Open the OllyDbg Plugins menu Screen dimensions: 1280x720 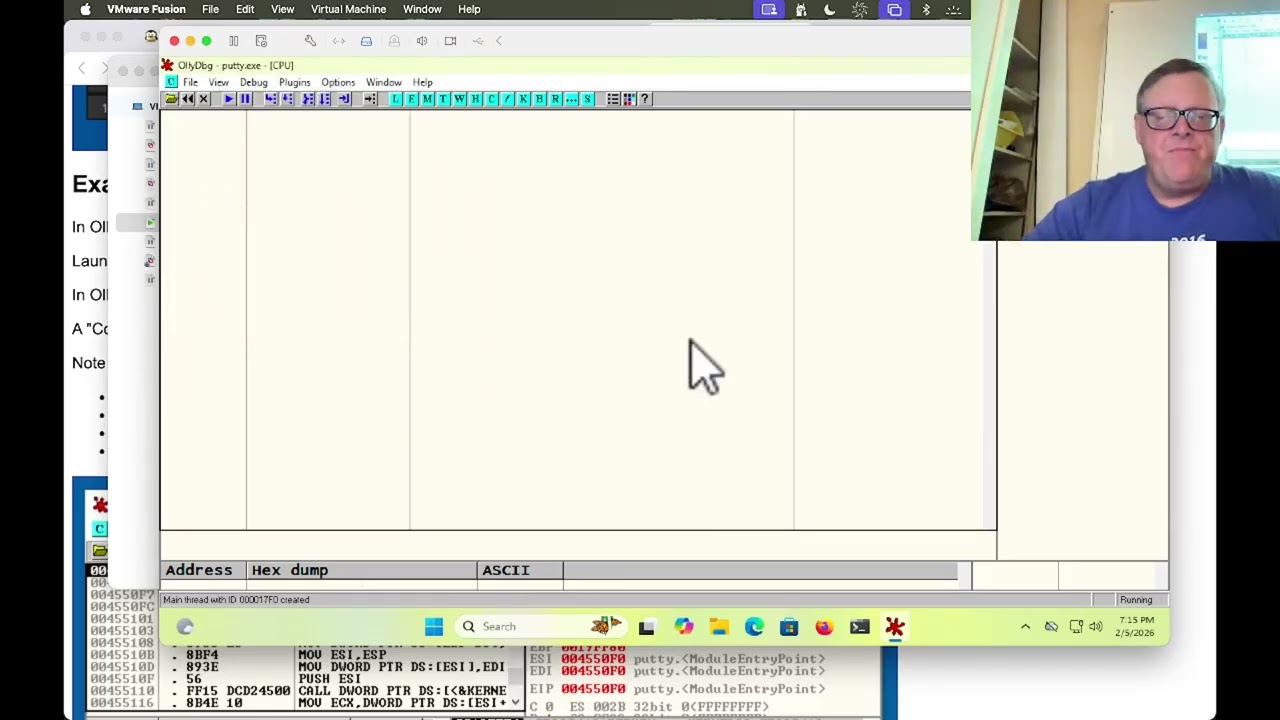click(x=294, y=82)
